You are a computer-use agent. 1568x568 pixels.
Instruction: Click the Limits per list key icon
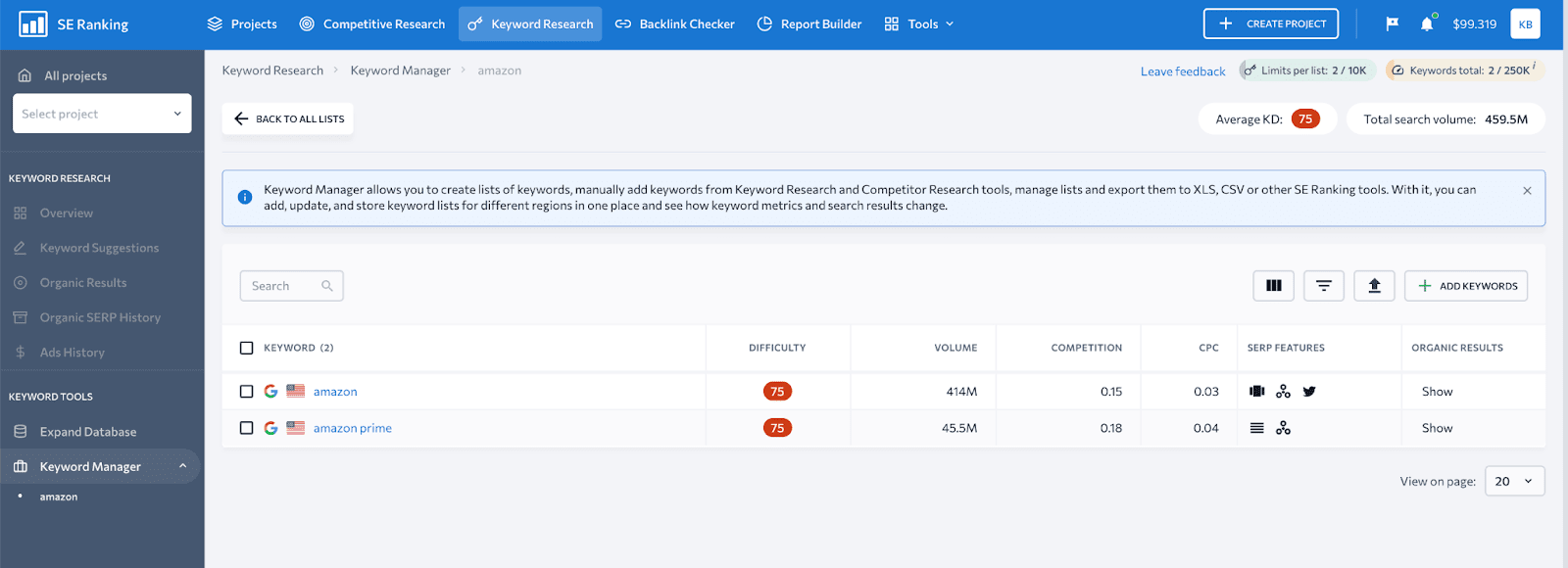click(x=1249, y=71)
